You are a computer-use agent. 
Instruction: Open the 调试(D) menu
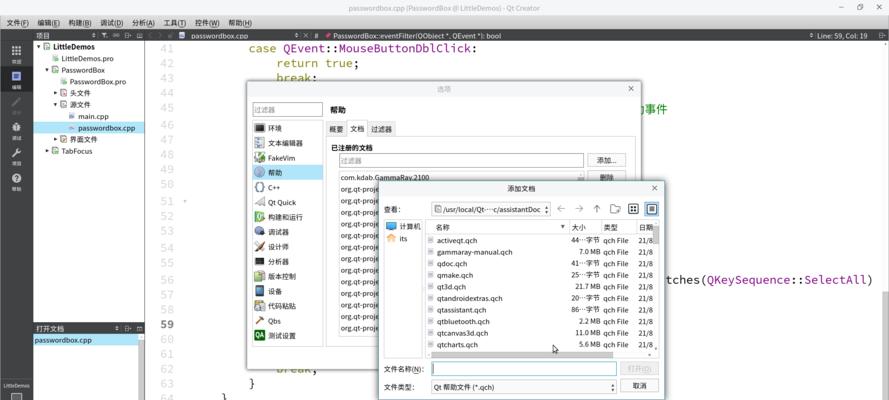pos(112,23)
